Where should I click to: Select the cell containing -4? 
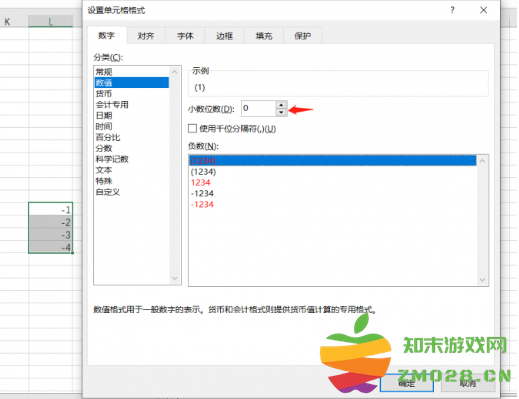click(x=51, y=247)
